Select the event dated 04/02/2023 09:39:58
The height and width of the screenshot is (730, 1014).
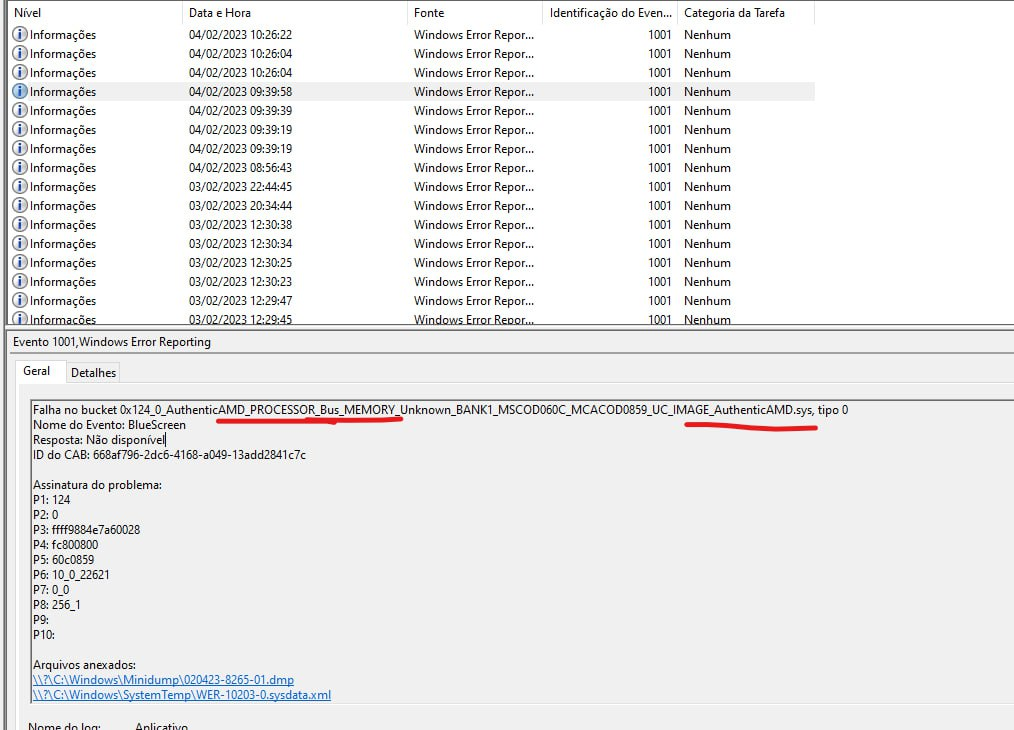click(x=412, y=91)
